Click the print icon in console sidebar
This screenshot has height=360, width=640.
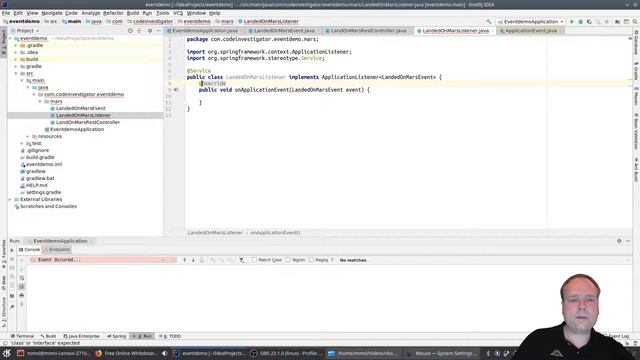tap(22, 296)
